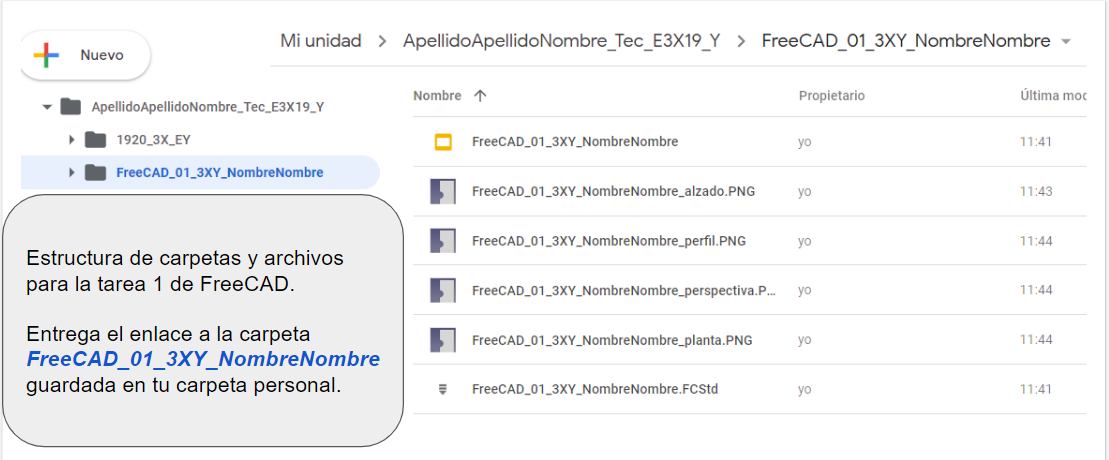Viewport: 1109px width, 460px height.
Task: Select FreeCAD_01_3XY_NombreNombre folder in sidebar tree
Action: (219, 172)
